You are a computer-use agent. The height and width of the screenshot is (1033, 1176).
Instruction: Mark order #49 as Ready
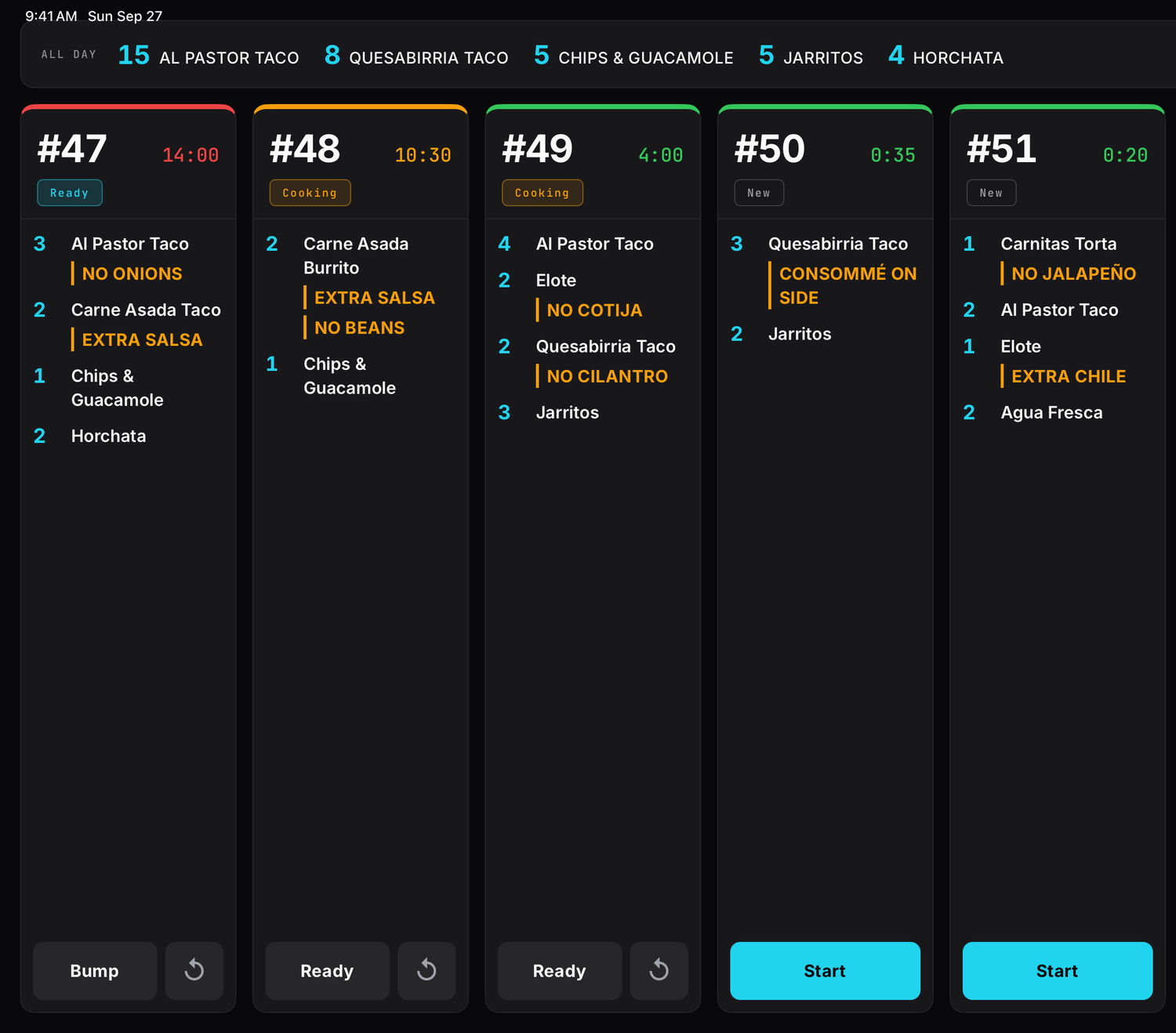click(x=560, y=970)
